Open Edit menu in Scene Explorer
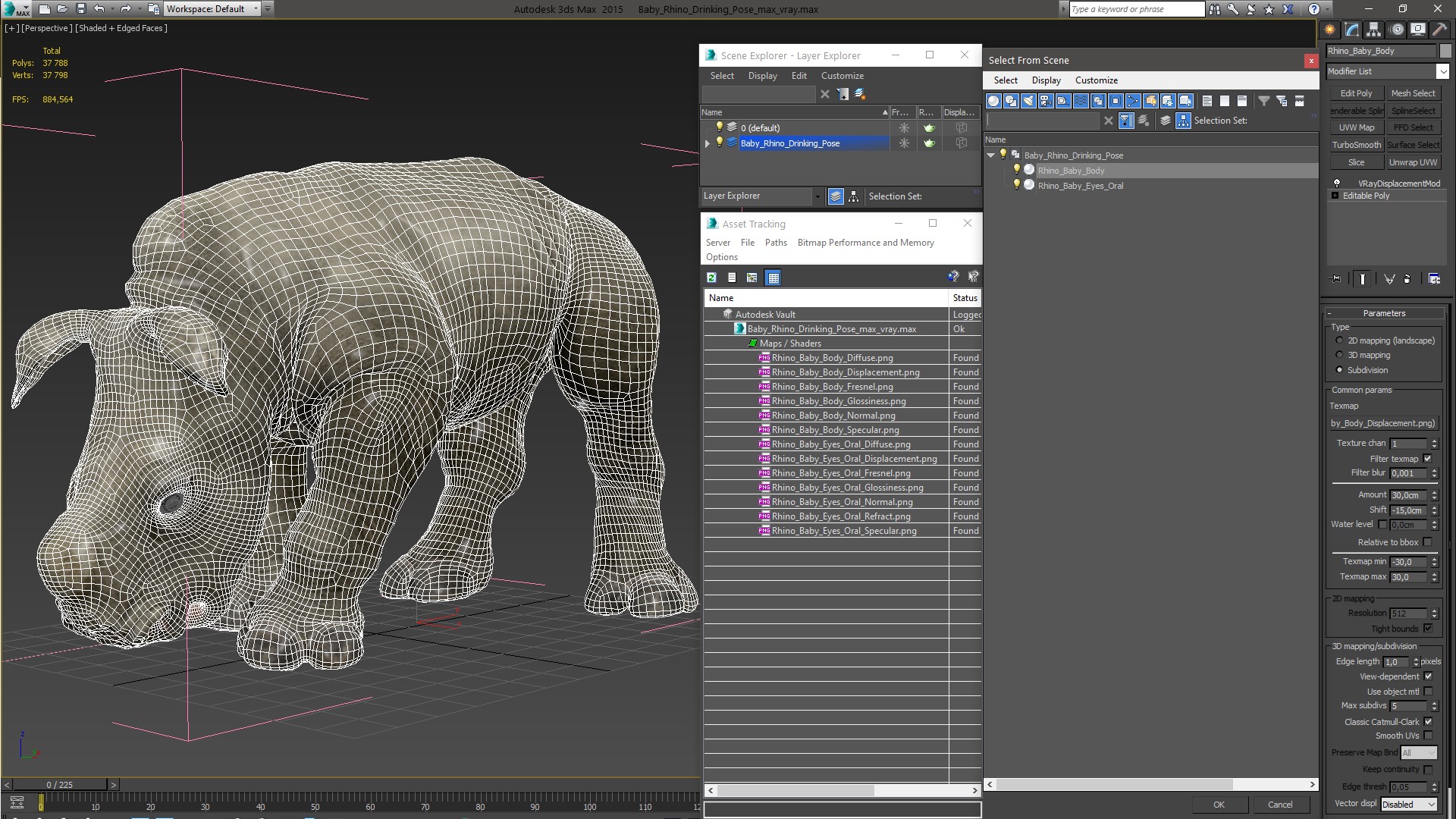 tap(799, 76)
